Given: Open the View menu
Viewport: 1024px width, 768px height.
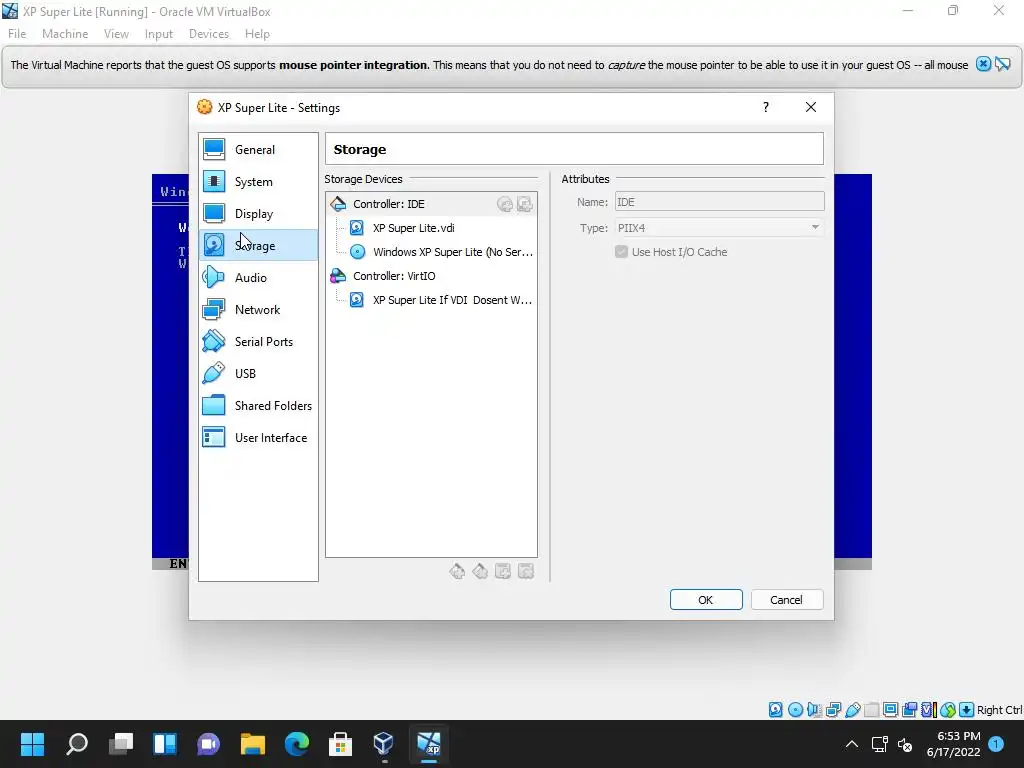Looking at the screenshot, I should click(x=116, y=34).
